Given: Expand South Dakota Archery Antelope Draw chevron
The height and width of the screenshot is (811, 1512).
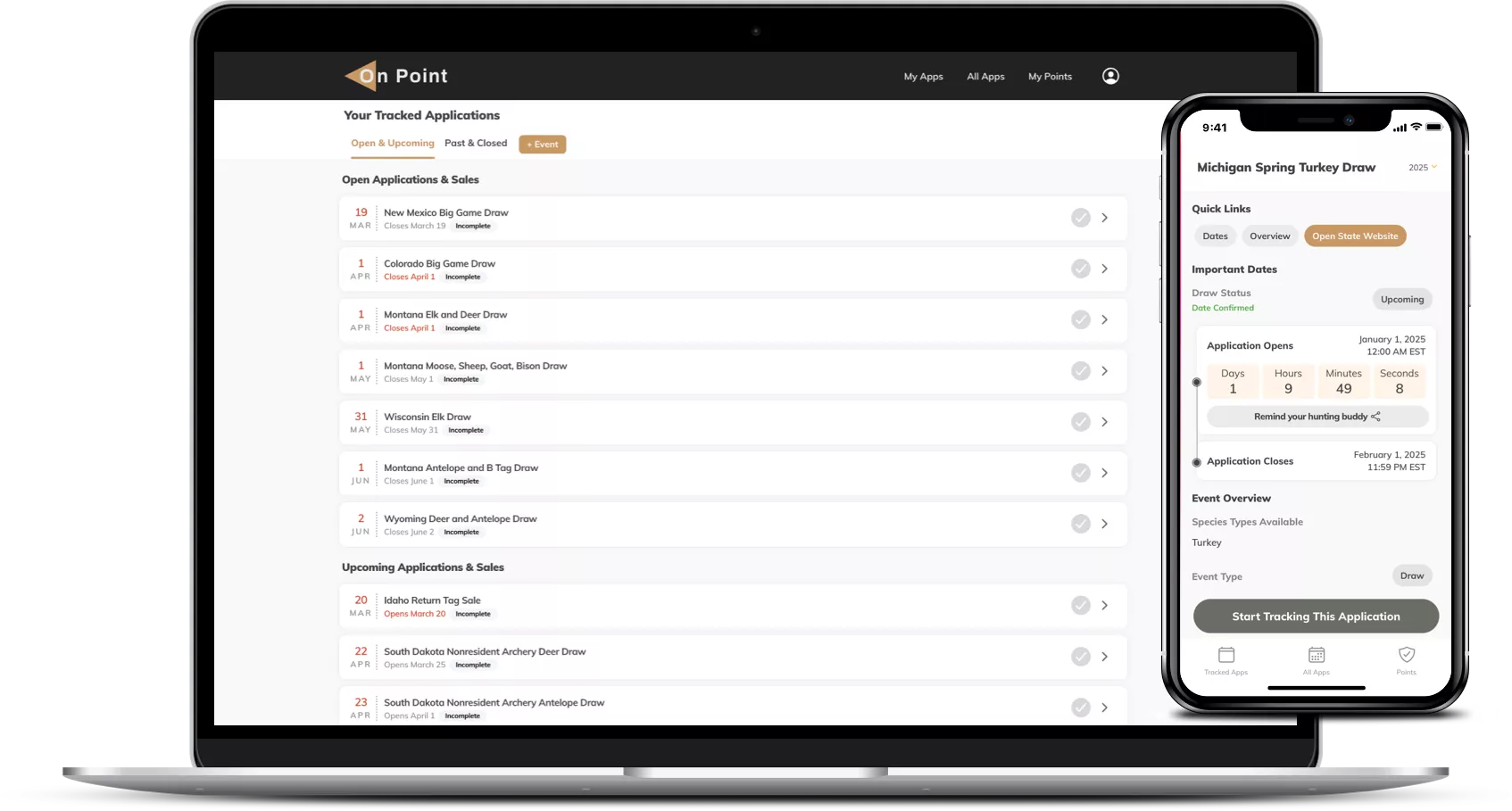Looking at the screenshot, I should click(1105, 708).
